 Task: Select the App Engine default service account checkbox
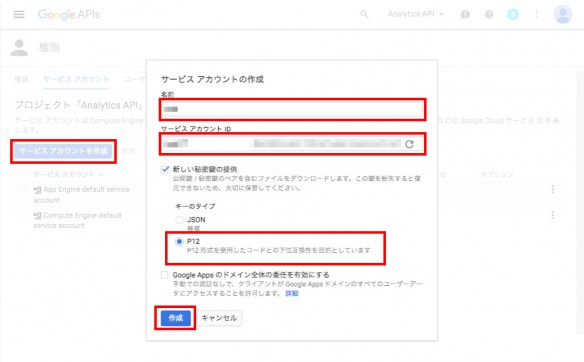pyautogui.click(x=23, y=189)
